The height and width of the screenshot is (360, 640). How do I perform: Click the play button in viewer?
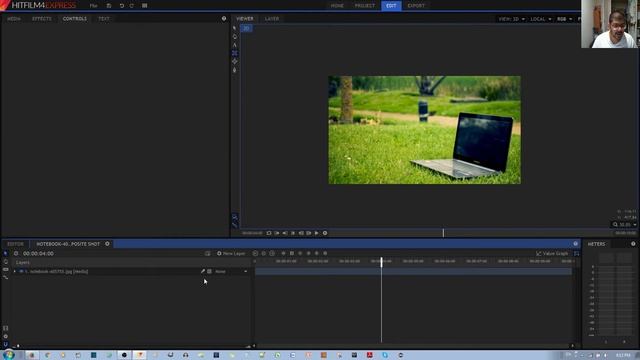tap(316, 233)
